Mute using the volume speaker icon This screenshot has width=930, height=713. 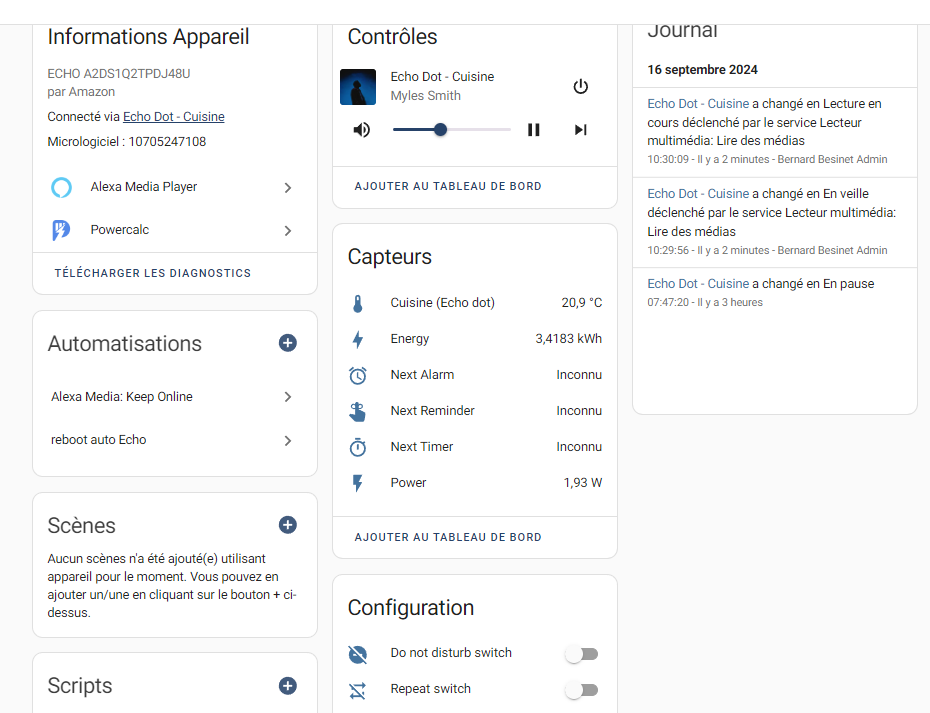(362, 130)
